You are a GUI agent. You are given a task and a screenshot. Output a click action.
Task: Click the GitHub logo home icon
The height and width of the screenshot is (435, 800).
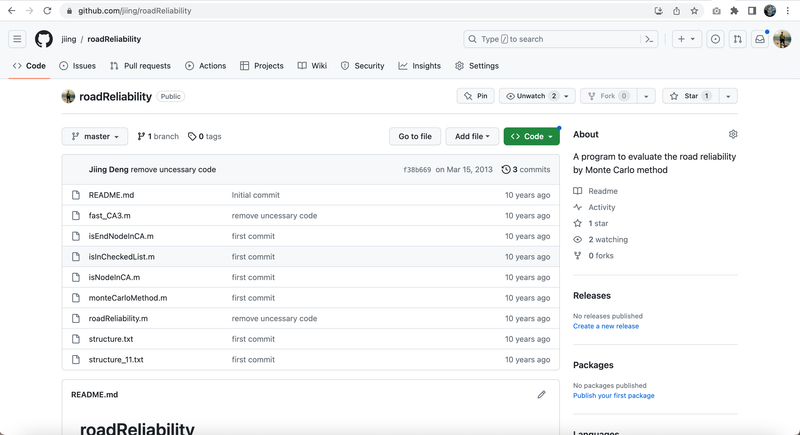point(44,39)
